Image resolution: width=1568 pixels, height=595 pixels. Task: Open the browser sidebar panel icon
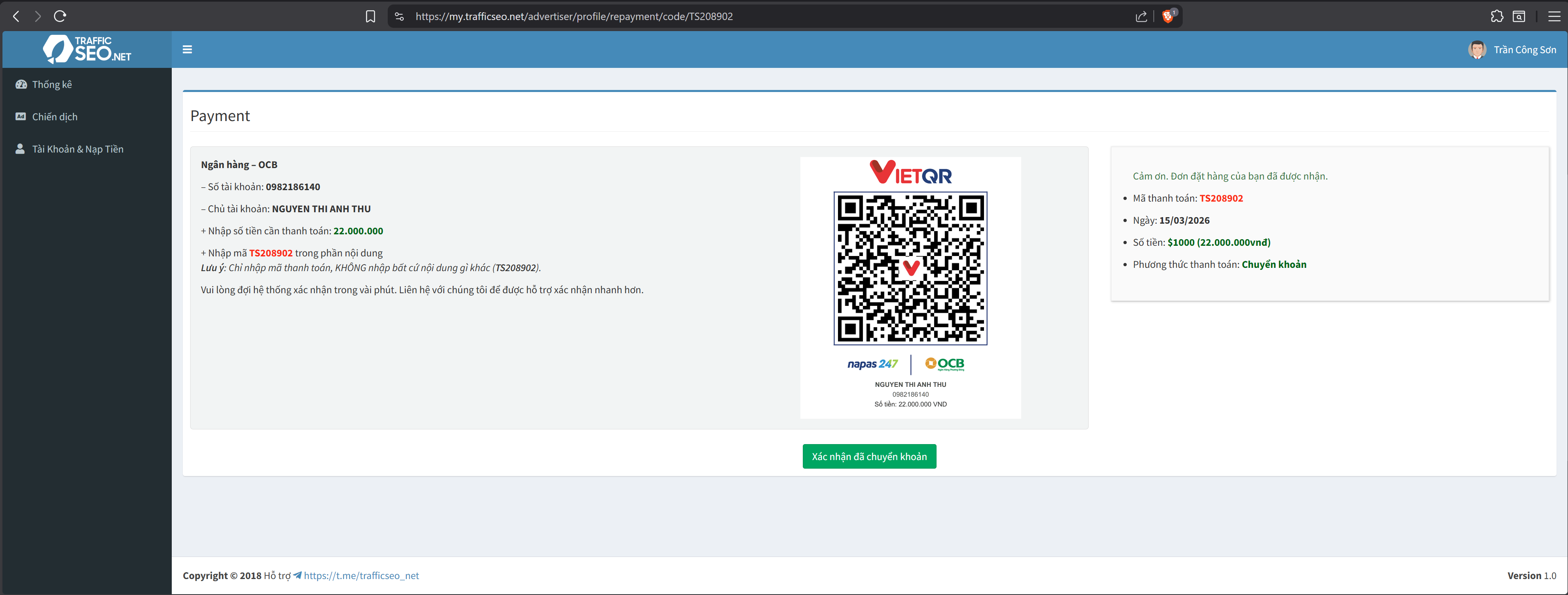pos(1519,16)
